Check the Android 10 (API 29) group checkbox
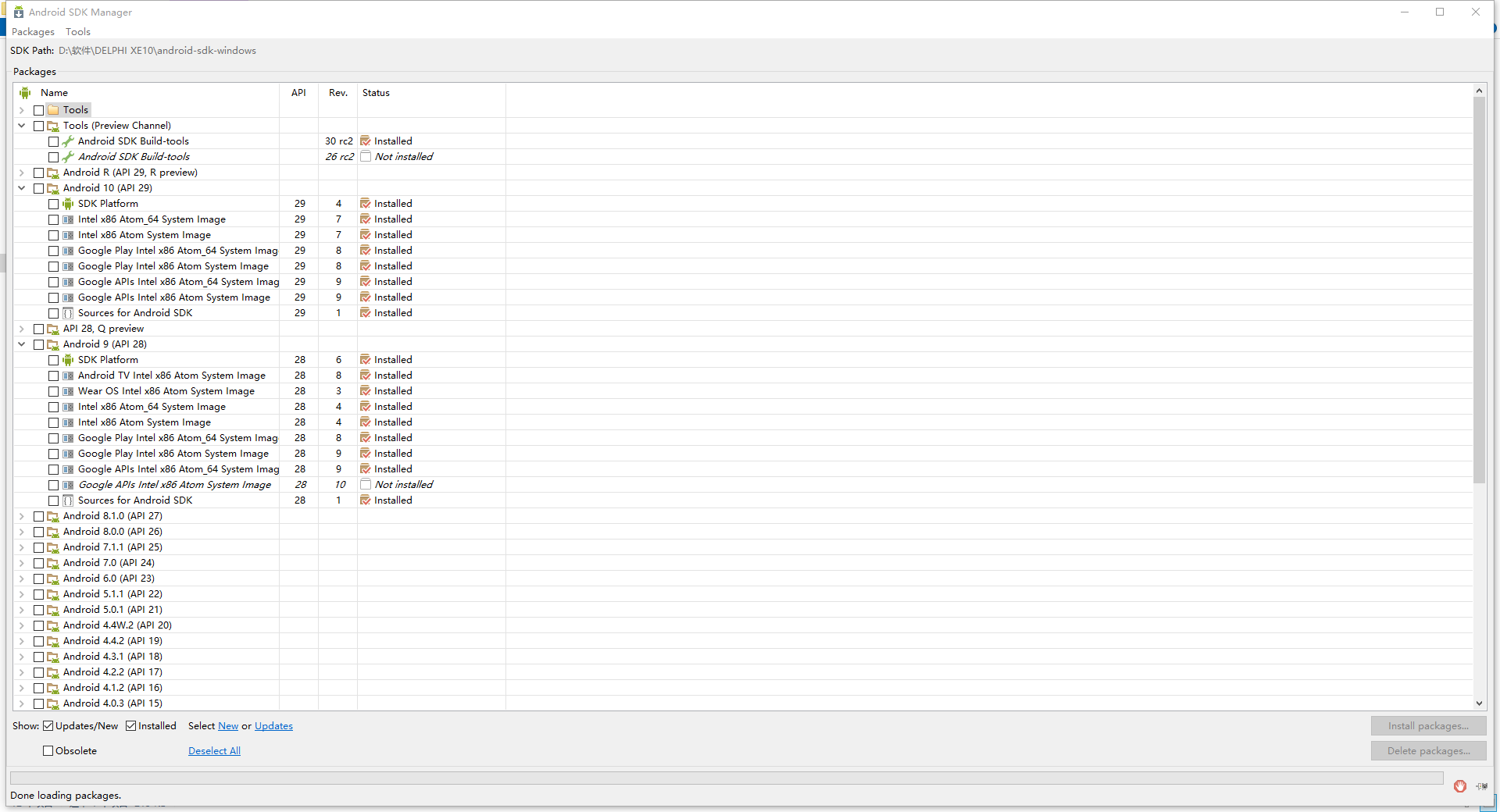 38,188
